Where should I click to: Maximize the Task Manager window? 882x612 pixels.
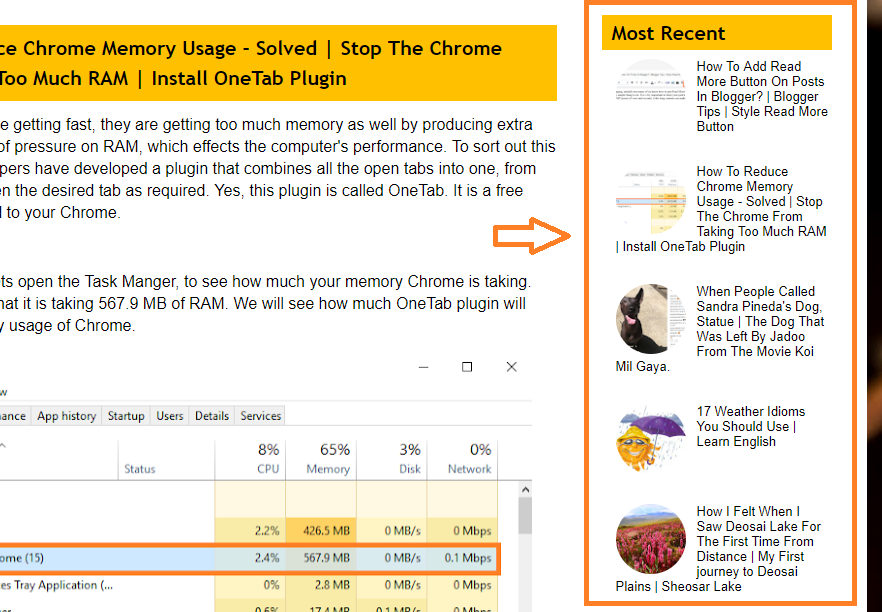point(467,367)
